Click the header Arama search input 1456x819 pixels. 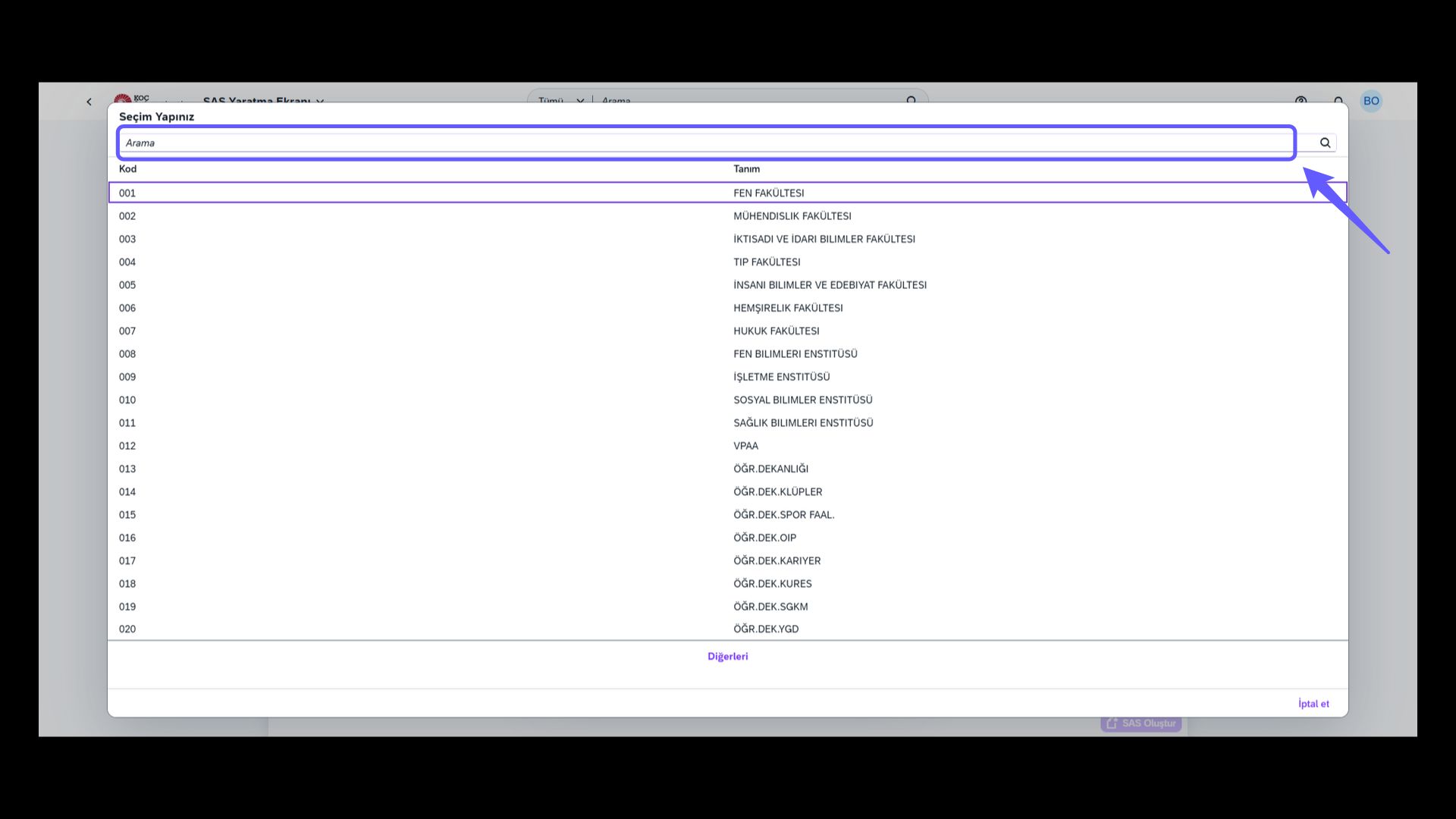[x=747, y=100]
